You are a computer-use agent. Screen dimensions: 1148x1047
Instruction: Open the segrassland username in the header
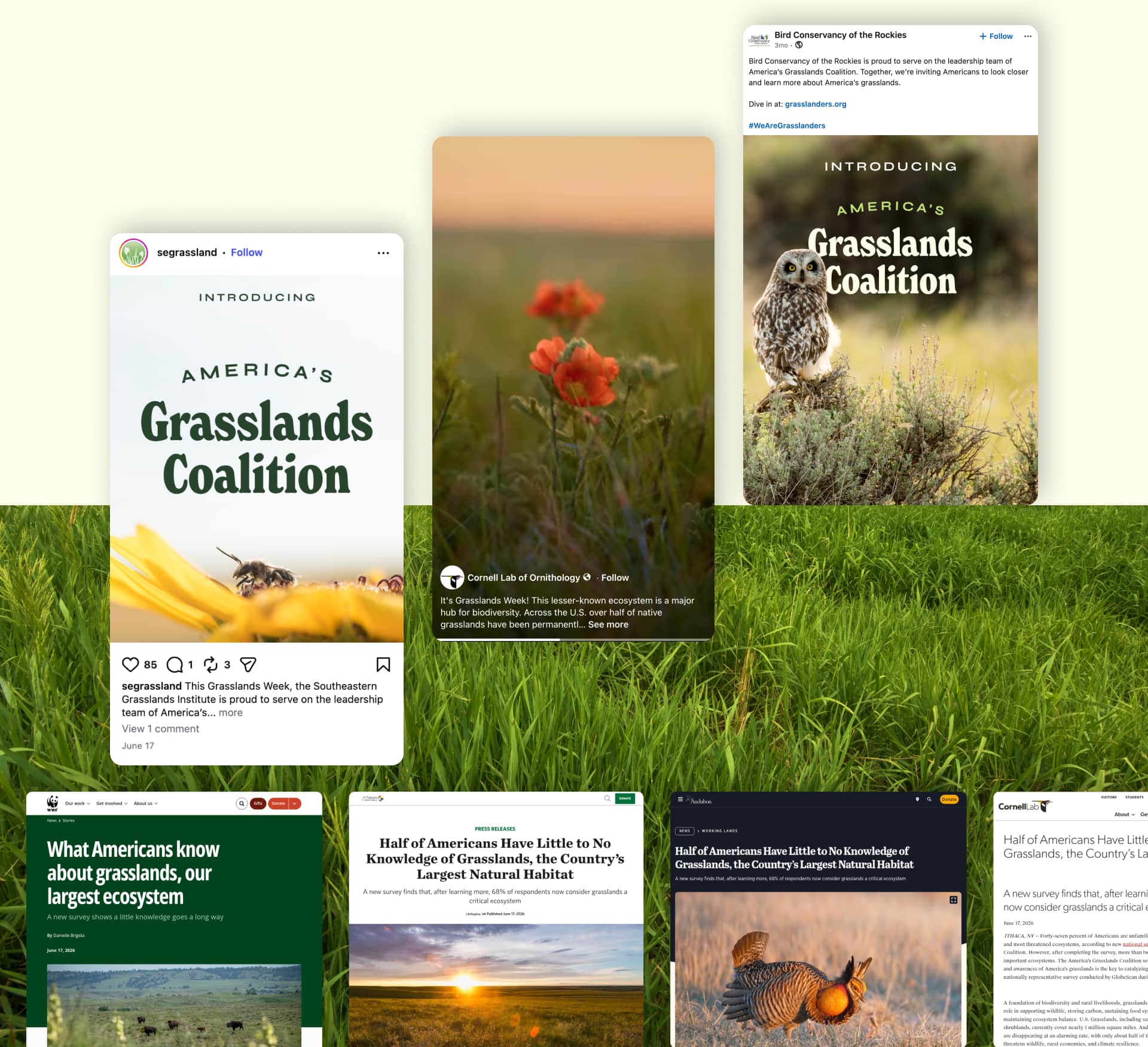[187, 252]
